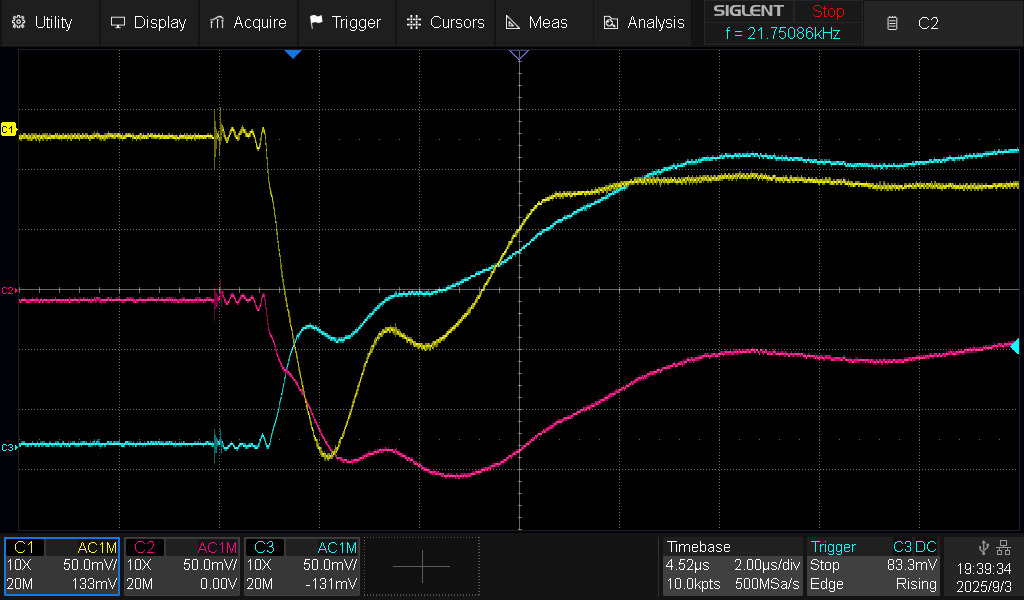Click the network connection status icon
This screenshot has height=600, width=1024.
[x=1004, y=546]
